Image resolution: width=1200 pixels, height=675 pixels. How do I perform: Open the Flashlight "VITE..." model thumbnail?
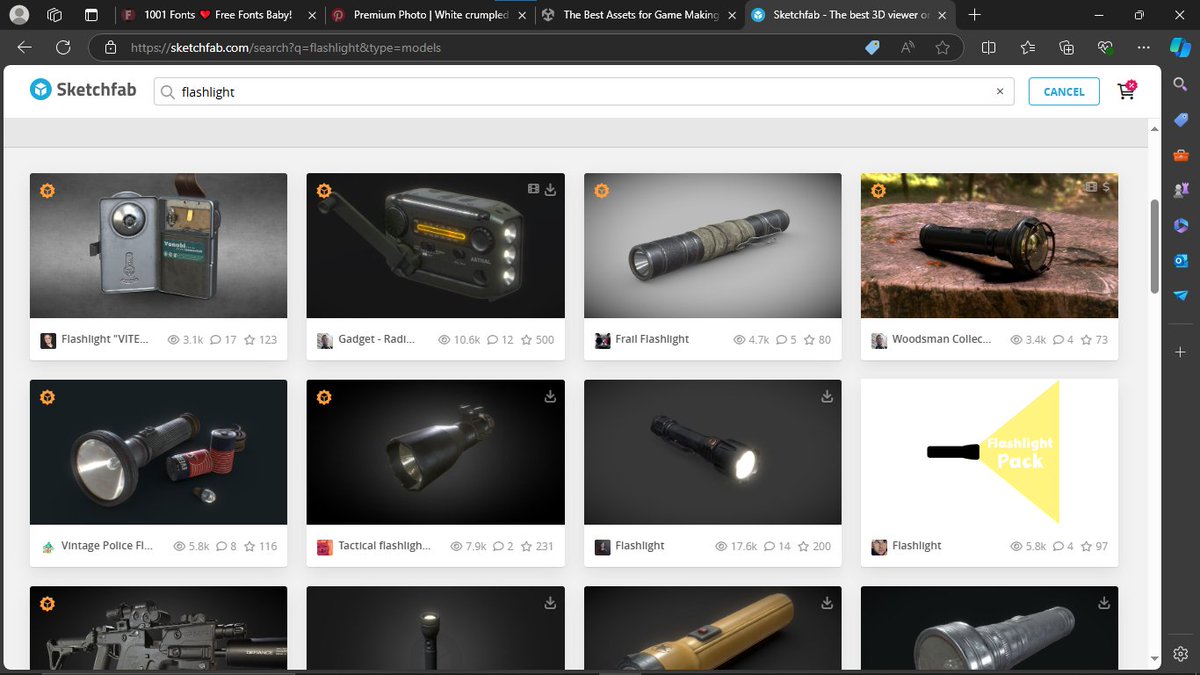(x=158, y=246)
